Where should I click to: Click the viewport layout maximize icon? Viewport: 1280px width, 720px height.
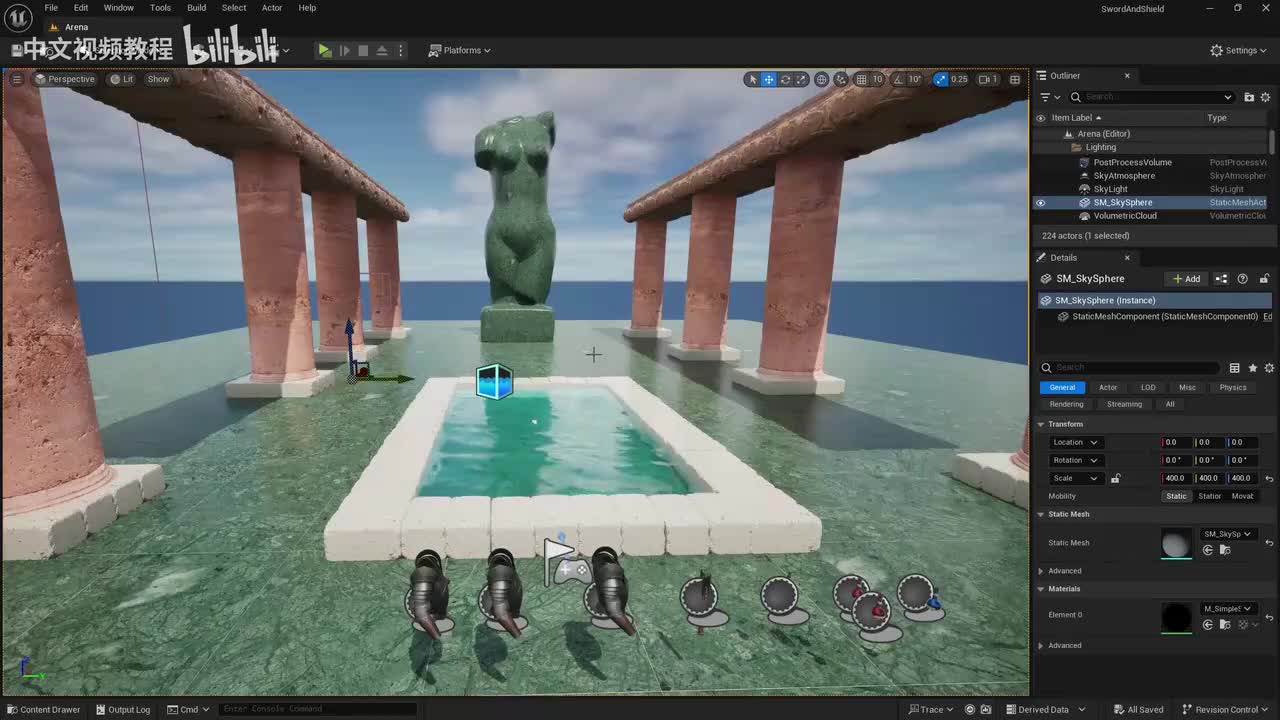(x=1015, y=79)
